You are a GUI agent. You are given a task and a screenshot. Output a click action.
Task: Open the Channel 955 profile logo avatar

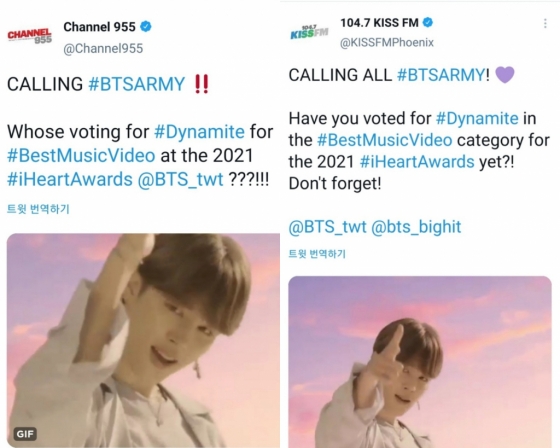pyautogui.click(x=30, y=36)
